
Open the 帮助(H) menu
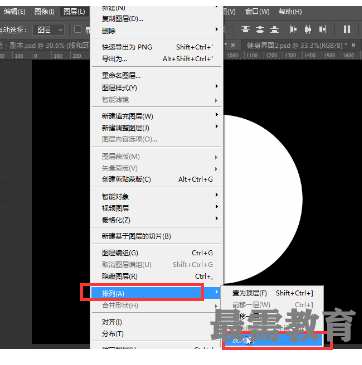290,12
